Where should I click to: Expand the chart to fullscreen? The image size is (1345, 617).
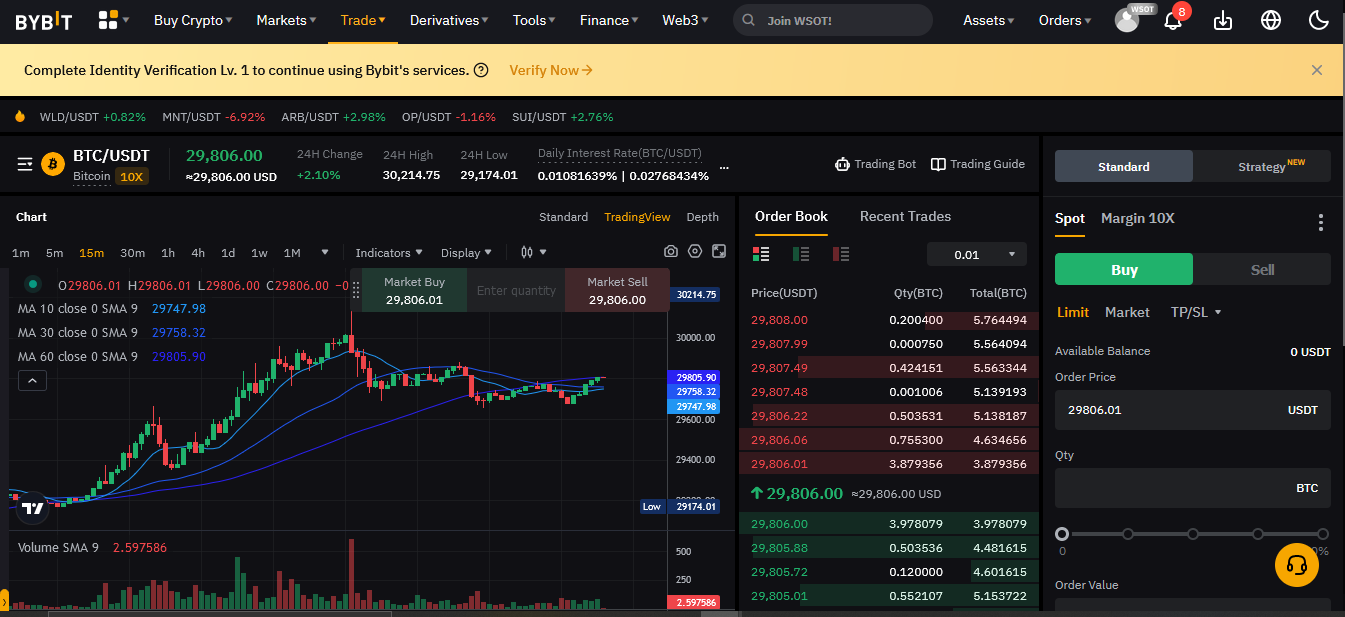coord(719,252)
